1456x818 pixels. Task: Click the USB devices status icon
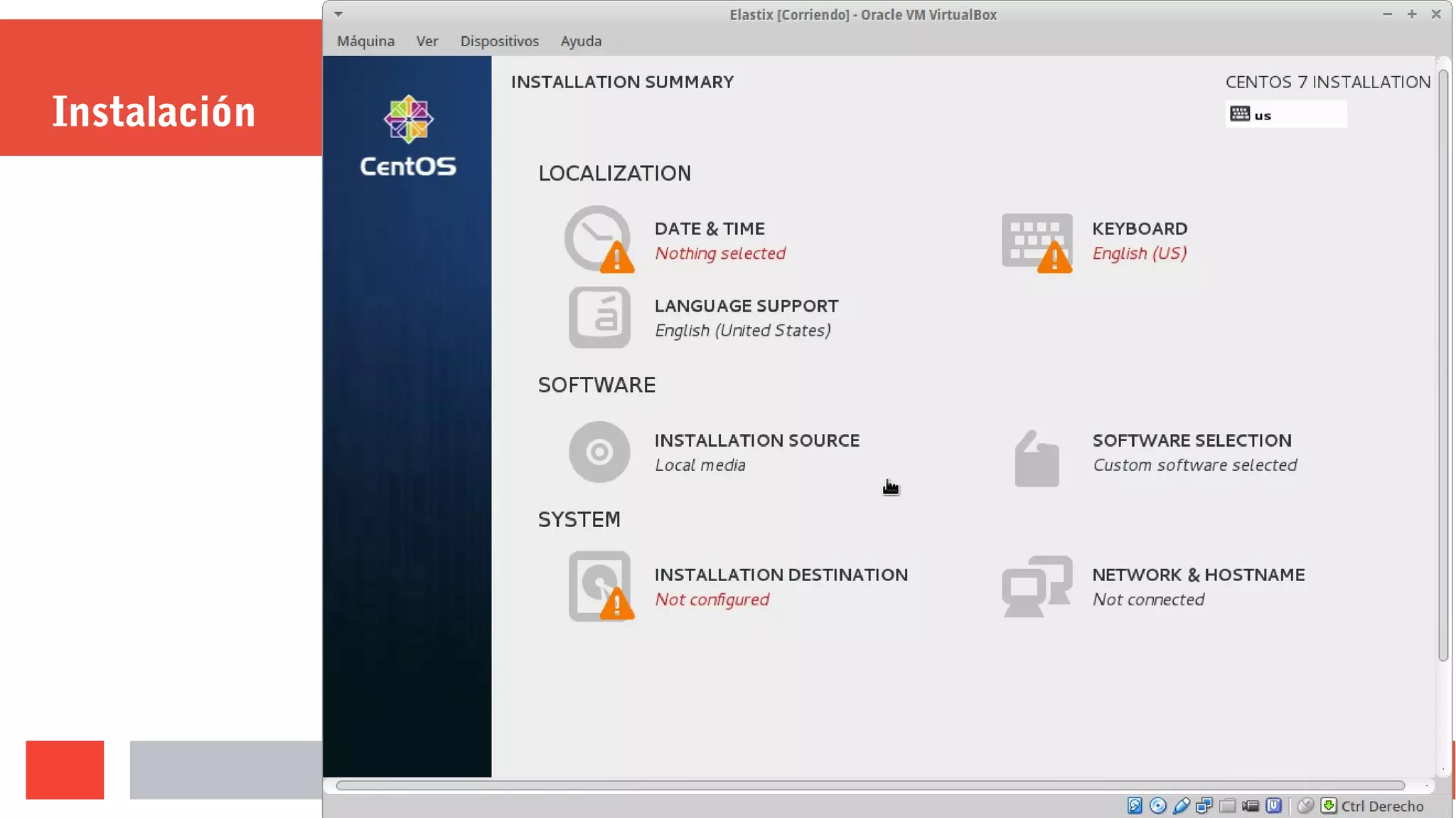pos(1181,805)
